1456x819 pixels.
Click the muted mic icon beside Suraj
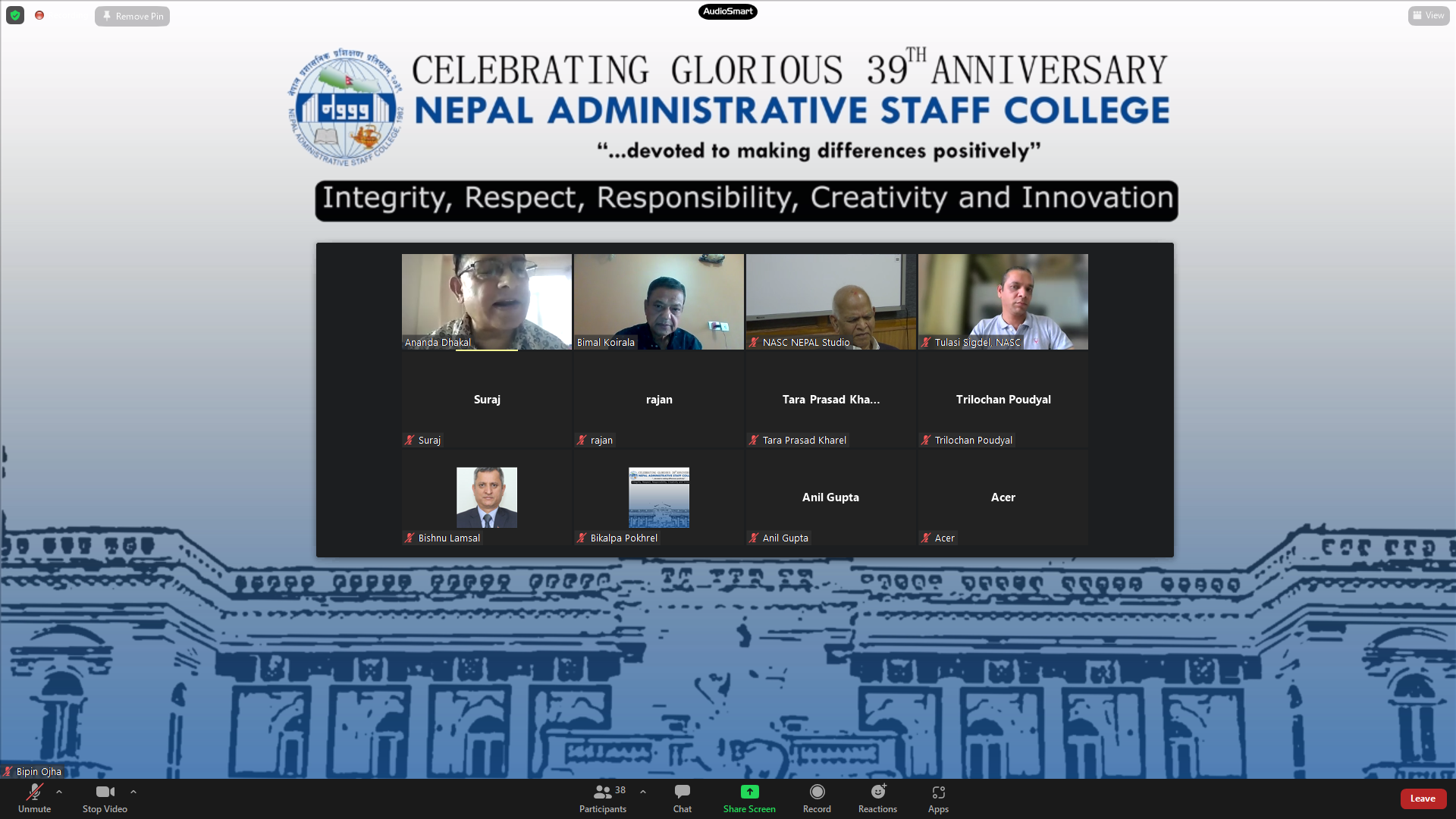click(x=409, y=440)
